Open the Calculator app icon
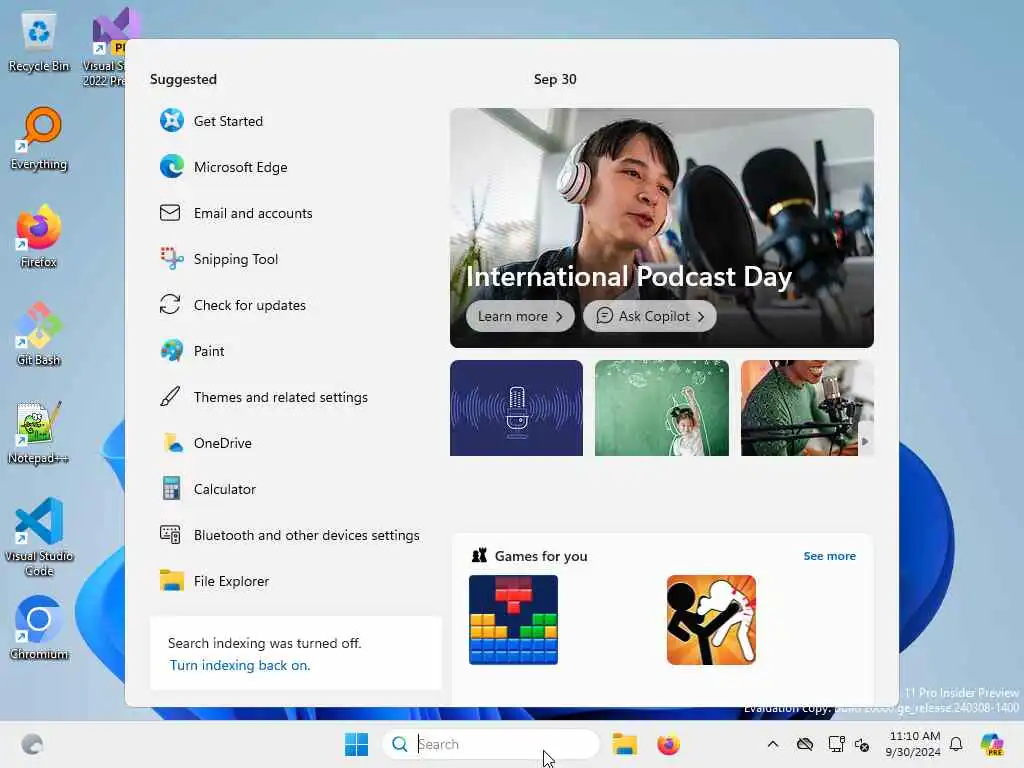The width and height of the screenshot is (1024, 768). [171, 488]
